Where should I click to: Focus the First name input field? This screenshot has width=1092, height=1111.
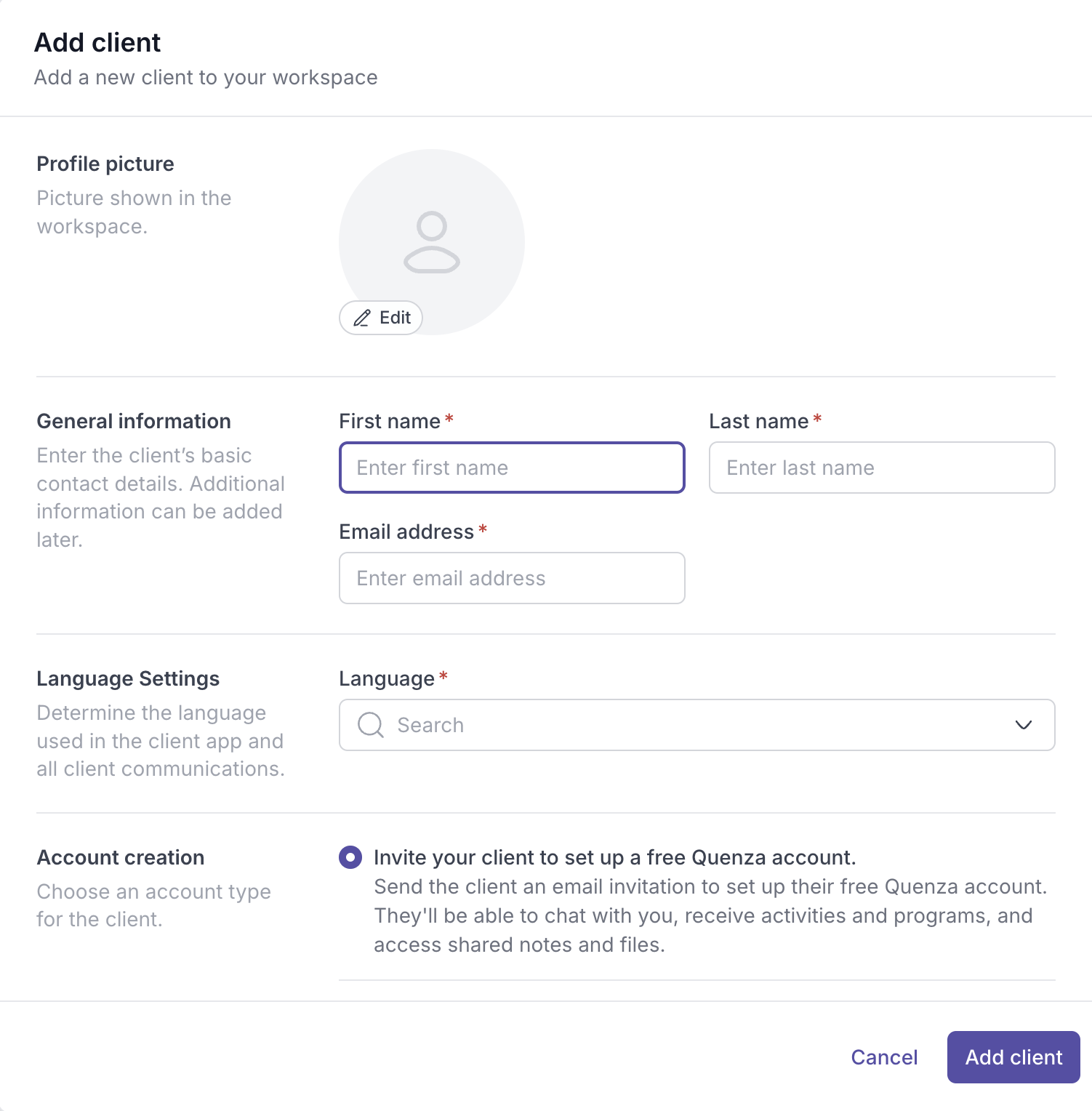click(512, 468)
